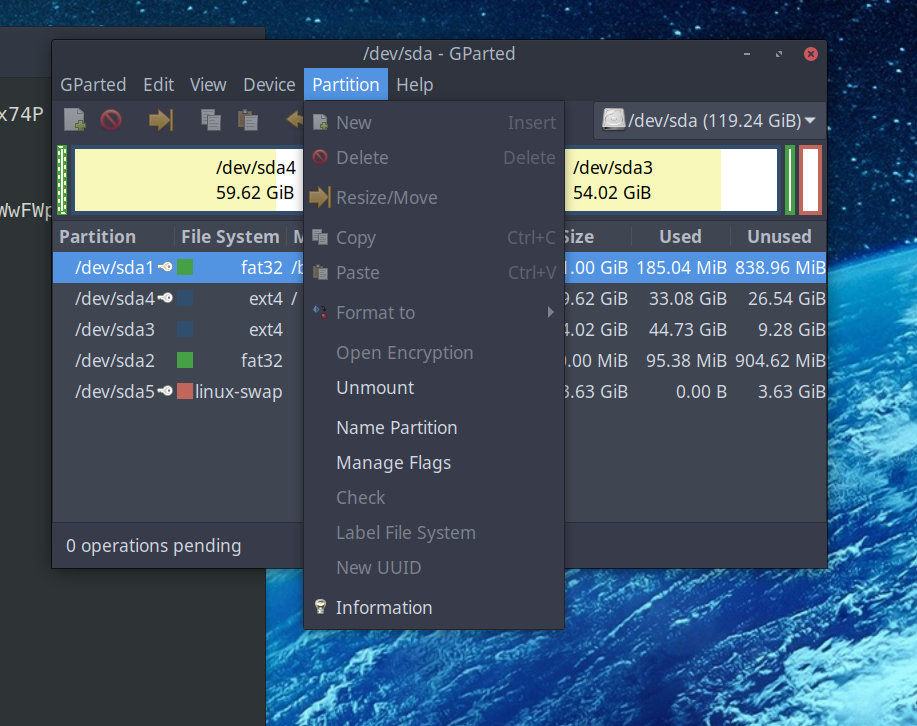917x726 pixels.
Task: Open the Device menu
Action: tap(269, 85)
